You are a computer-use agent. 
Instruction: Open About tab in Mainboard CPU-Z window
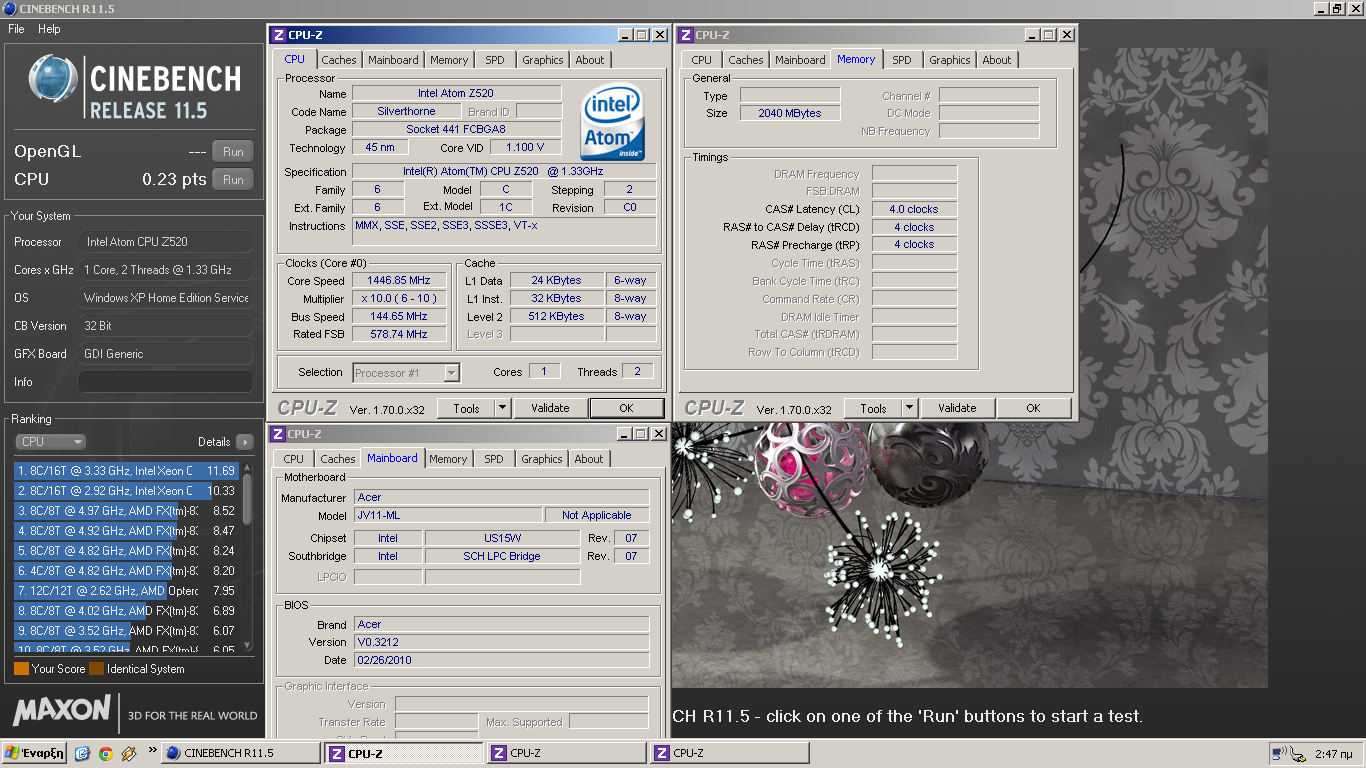tap(589, 459)
